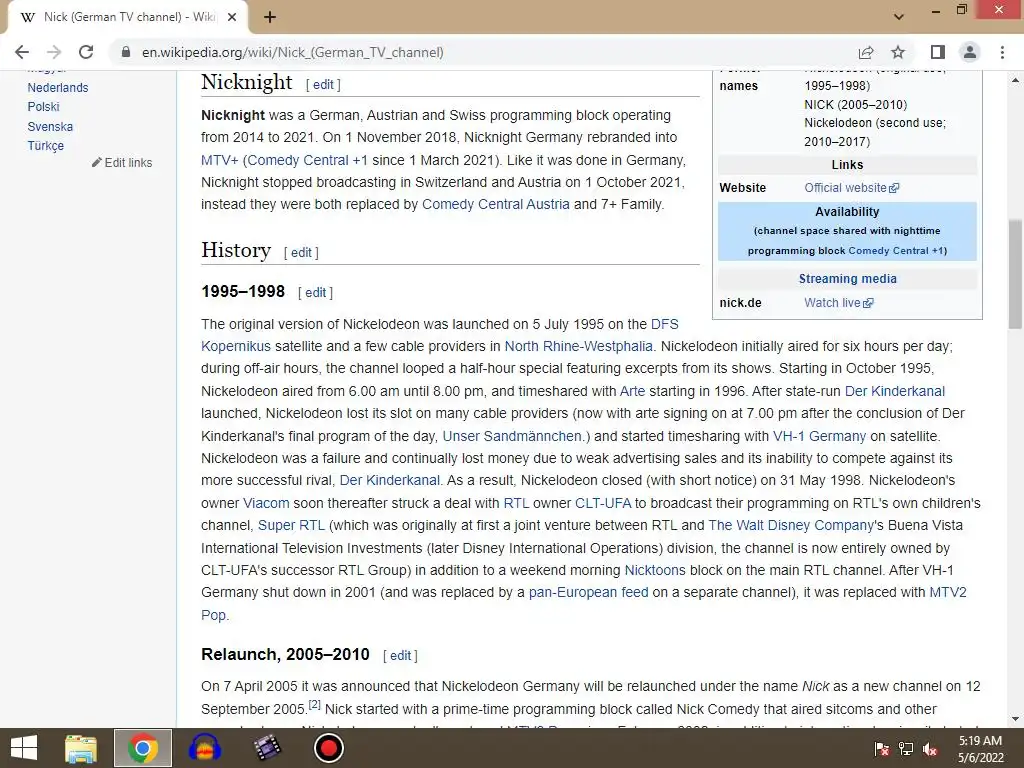Open the Arte link

click(x=632, y=391)
